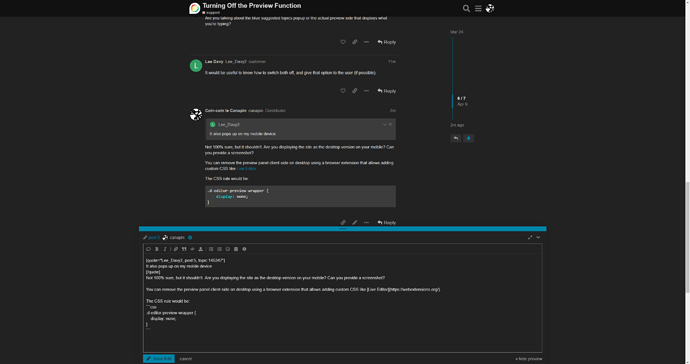
Task: Click the 'Lee Davy' username on the post
Action: coord(214,62)
